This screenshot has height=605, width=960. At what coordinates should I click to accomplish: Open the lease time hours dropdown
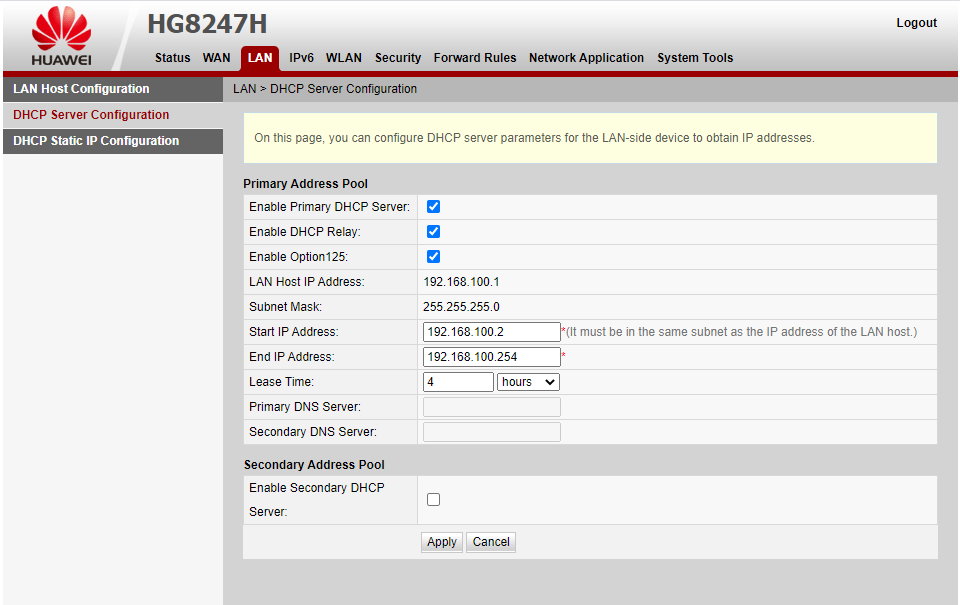(x=528, y=382)
